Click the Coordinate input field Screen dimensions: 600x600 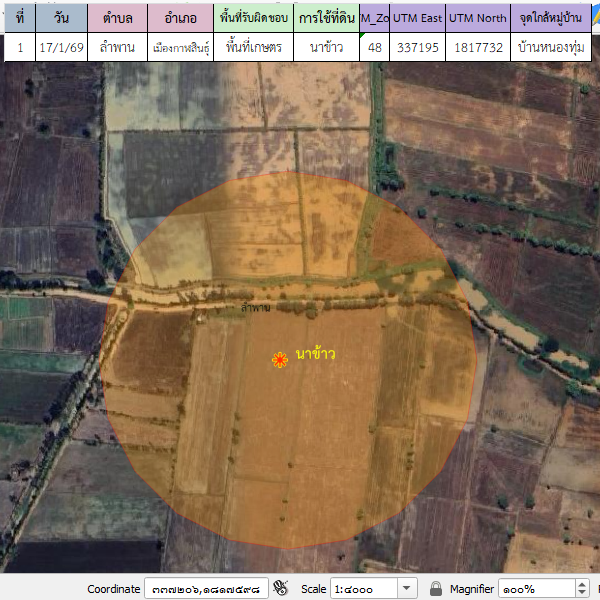[x=205, y=588]
